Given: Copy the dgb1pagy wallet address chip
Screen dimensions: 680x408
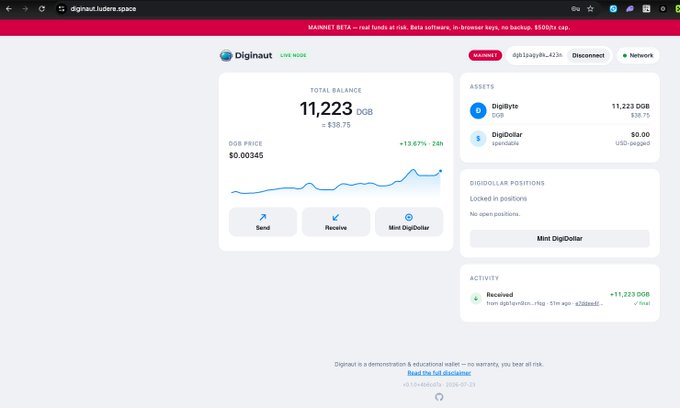Looking at the screenshot, I should 537,55.
